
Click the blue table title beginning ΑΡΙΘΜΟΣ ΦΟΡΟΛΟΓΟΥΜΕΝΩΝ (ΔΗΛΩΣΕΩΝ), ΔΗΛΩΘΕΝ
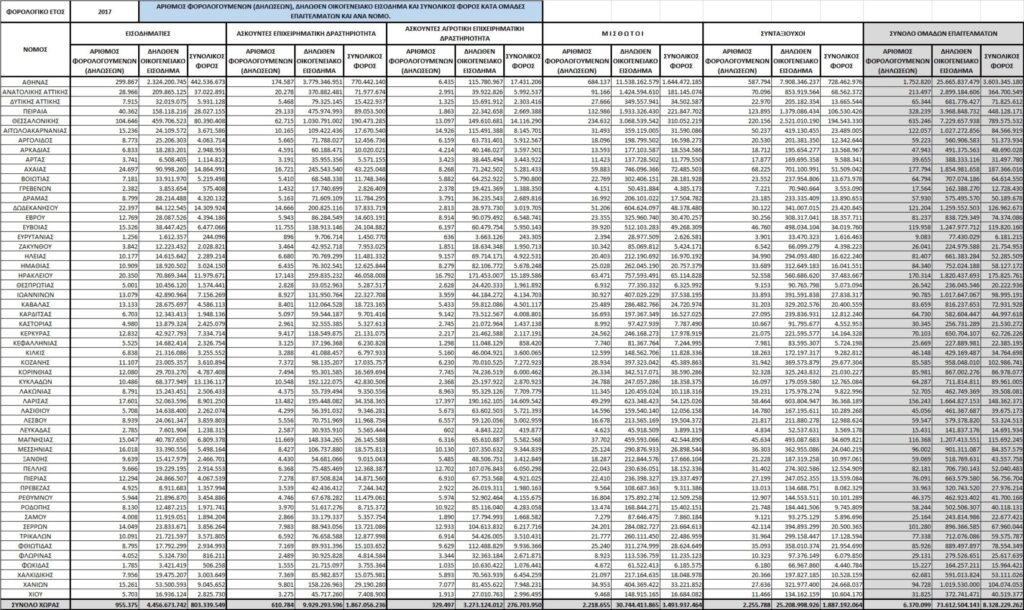tap(340, 12)
